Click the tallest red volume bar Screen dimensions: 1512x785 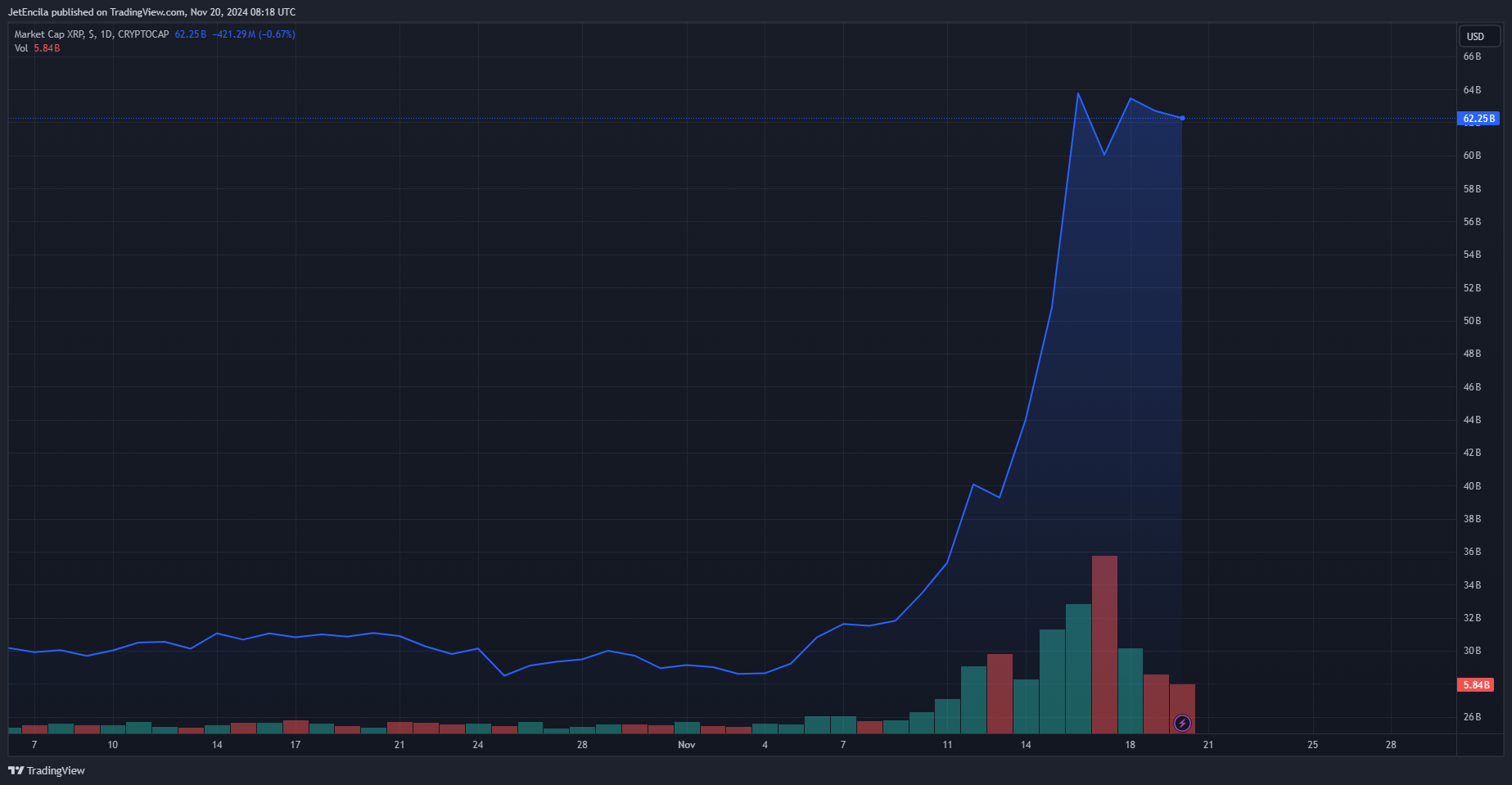click(1104, 643)
